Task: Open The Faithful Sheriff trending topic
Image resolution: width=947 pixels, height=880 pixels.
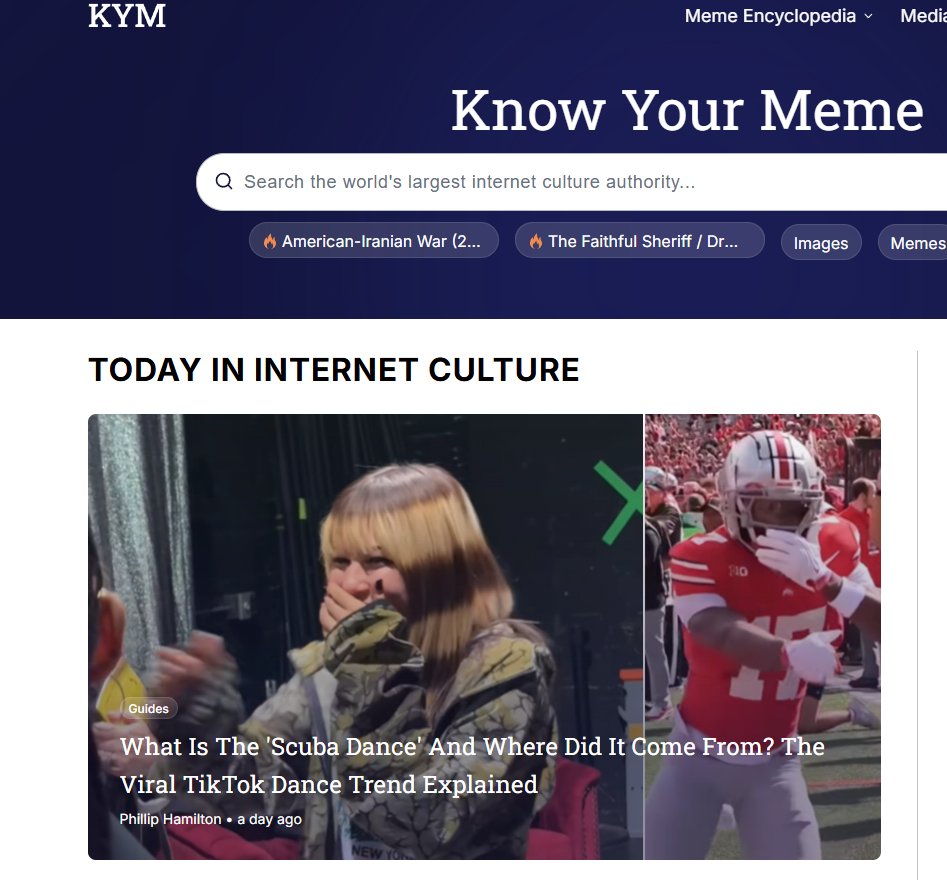Action: click(x=640, y=240)
